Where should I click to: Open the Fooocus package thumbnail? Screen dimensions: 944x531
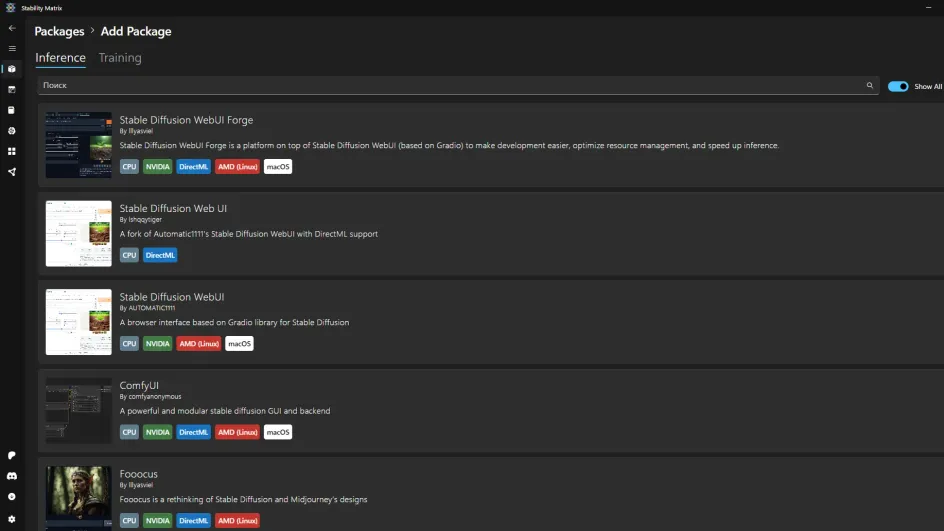(x=79, y=498)
